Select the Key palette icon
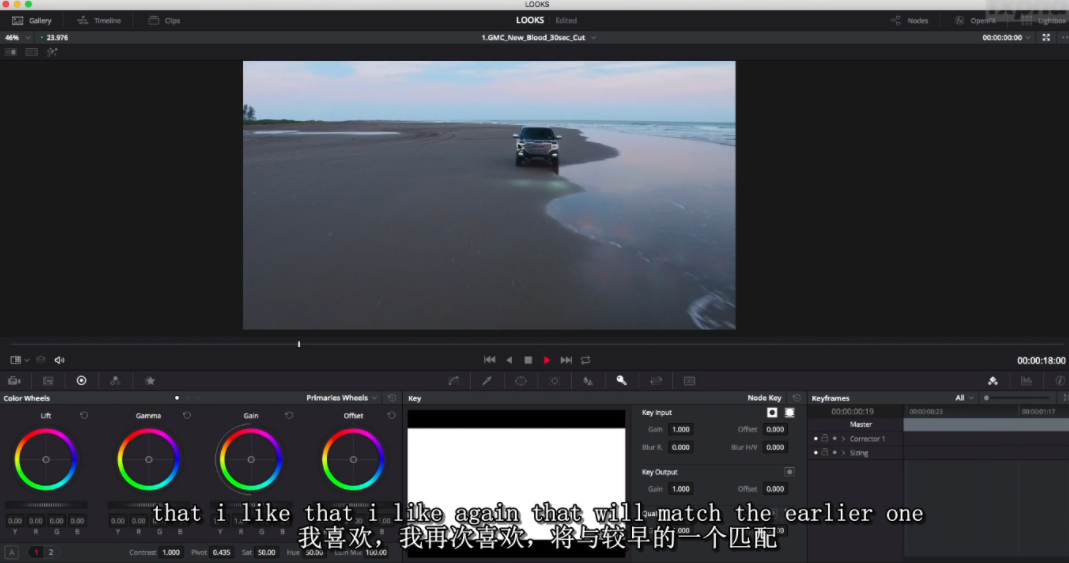 (622, 381)
